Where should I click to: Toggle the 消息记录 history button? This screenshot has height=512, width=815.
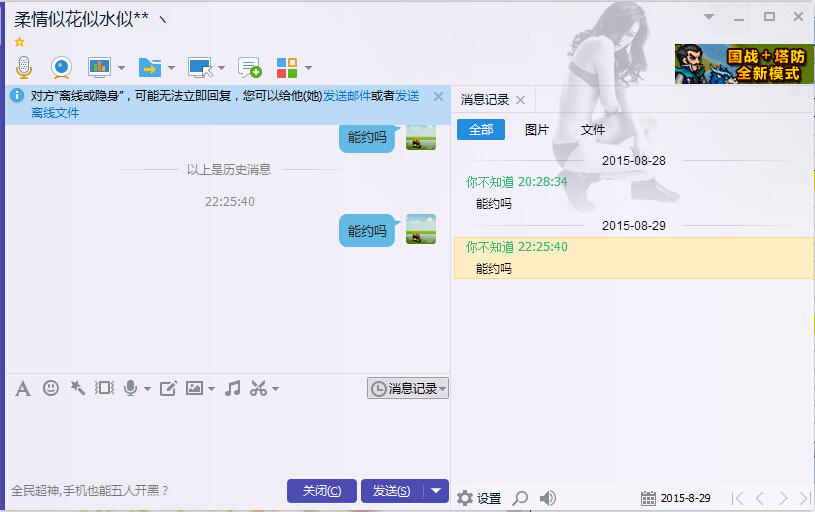[x=408, y=388]
